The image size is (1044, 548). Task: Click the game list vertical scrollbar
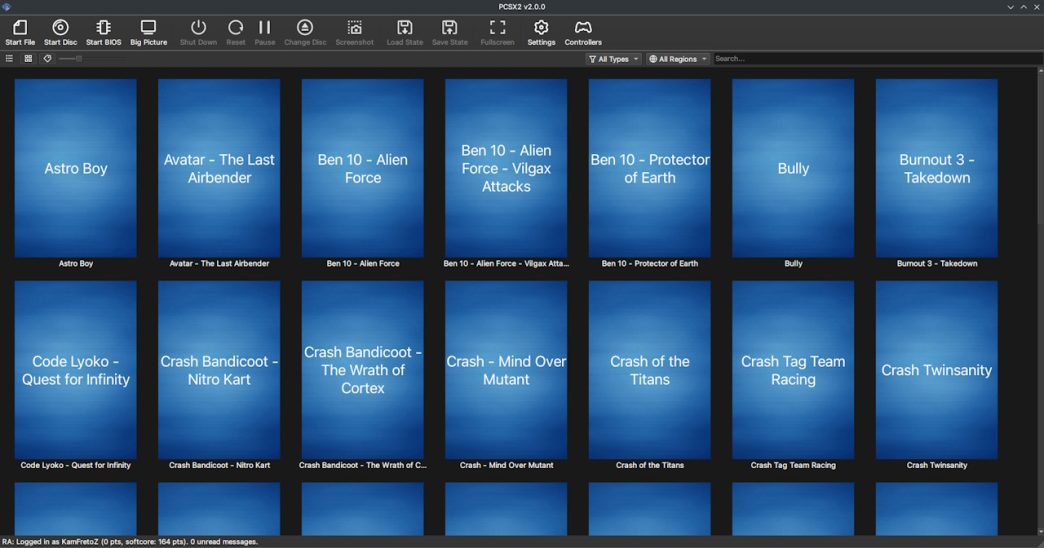coord(1041,301)
